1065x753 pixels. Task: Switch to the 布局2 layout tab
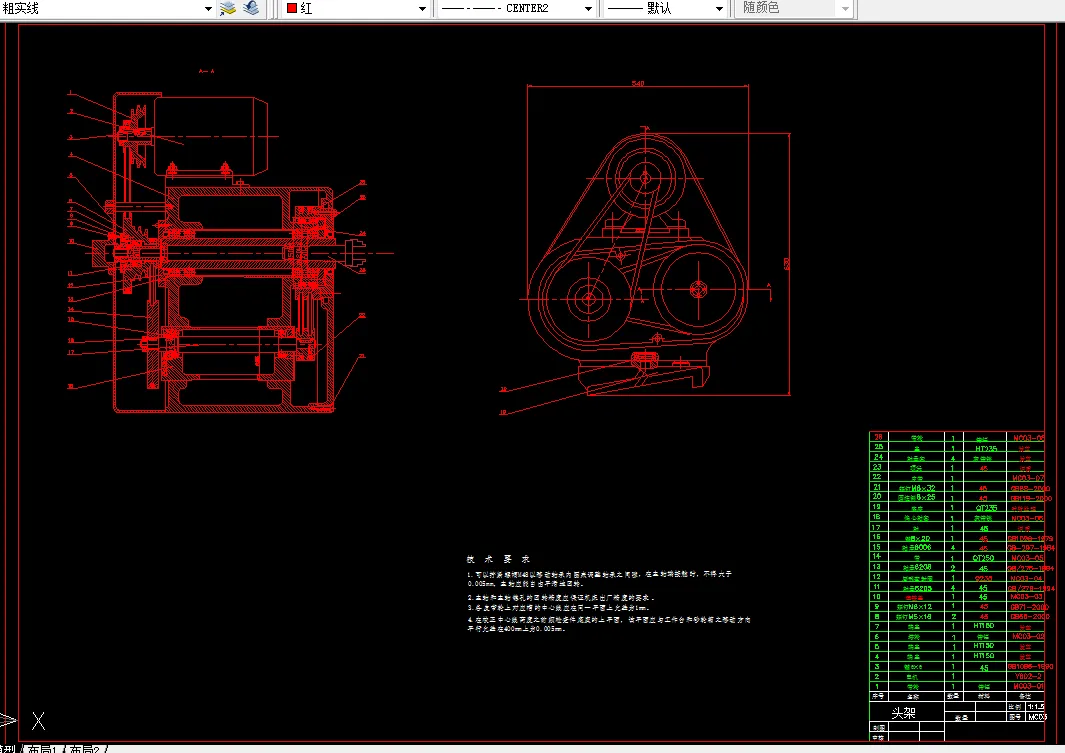tap(84, 748)
